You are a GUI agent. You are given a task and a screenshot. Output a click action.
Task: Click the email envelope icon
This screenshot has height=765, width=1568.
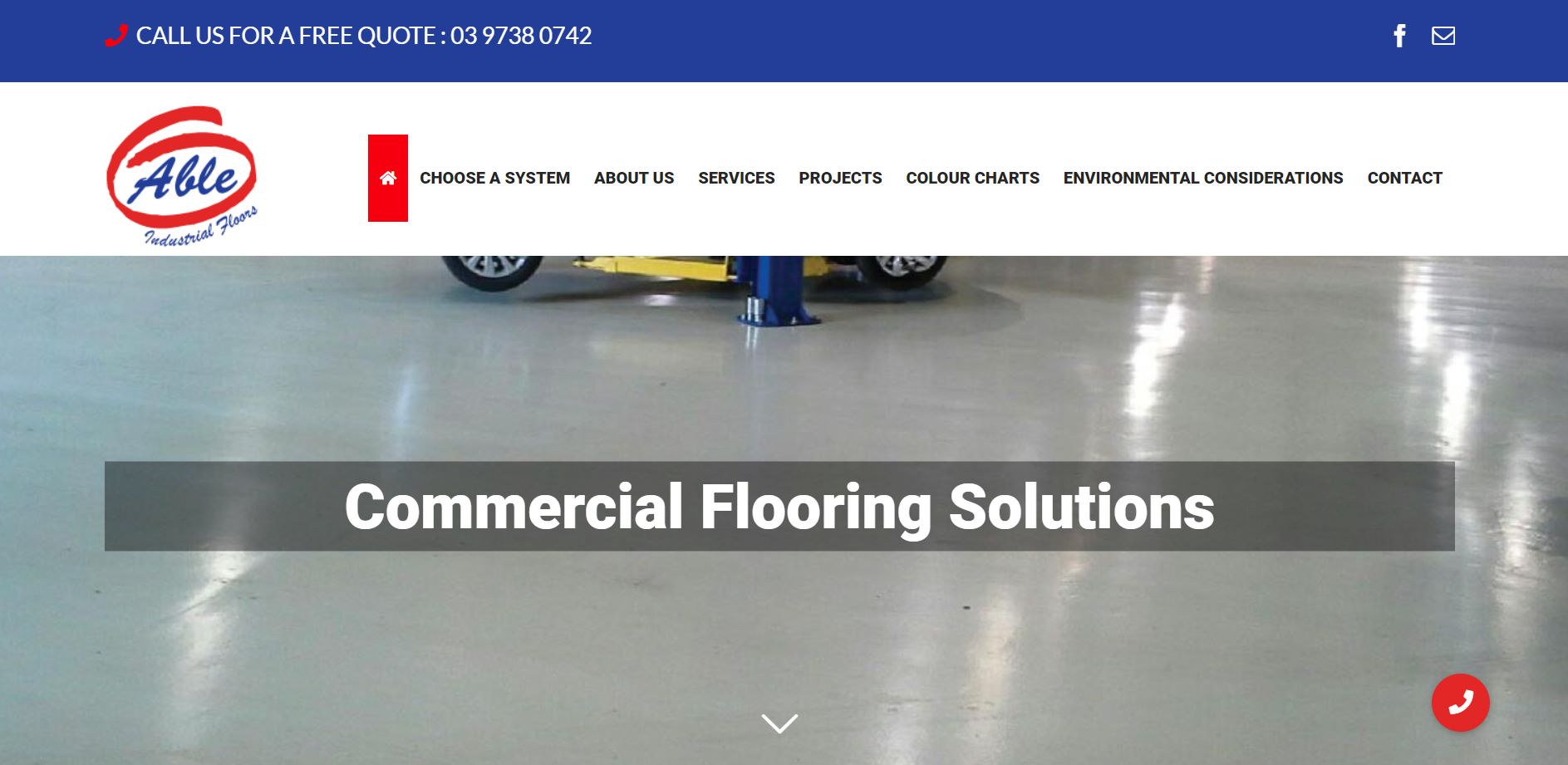[x=1443, y=36]
